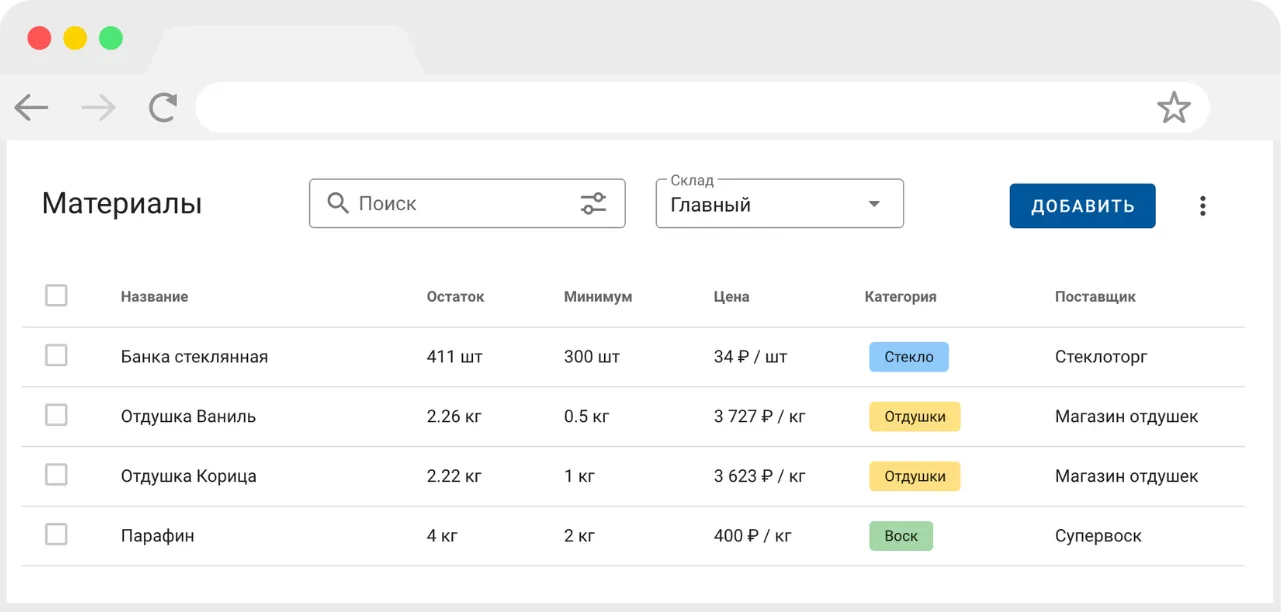The height and width of the screenshot is (612, 1281).
Task: Check the Отдушка Корица row checkbox
Action: coord(56,475)
